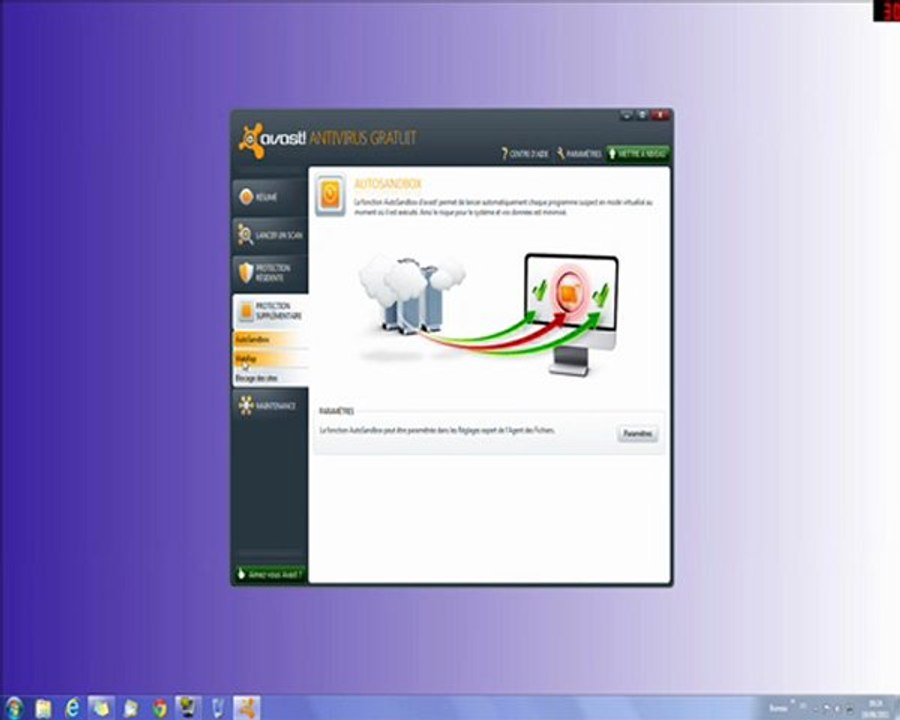Click the orange Résumé status icon

pyautogui.click(x=246, y=197)
